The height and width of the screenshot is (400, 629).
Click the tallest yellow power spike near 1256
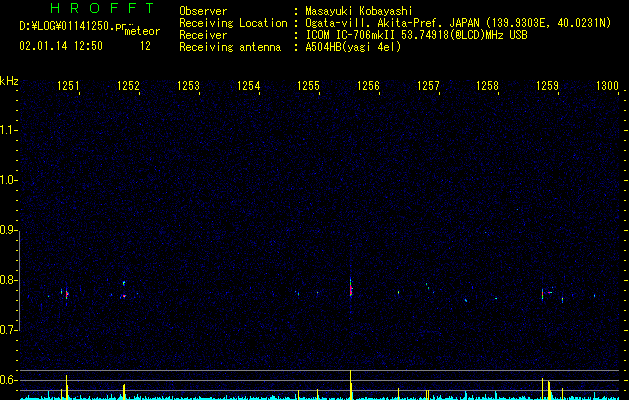click(x=351, y=384)
